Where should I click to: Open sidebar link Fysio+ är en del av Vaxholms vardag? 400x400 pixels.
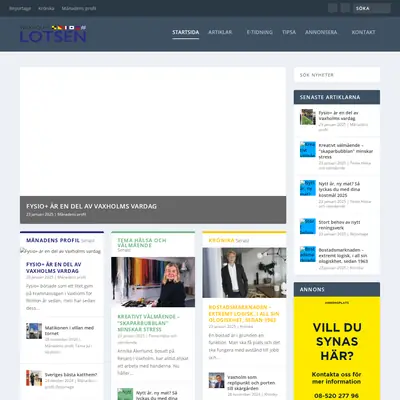[338, 115]
